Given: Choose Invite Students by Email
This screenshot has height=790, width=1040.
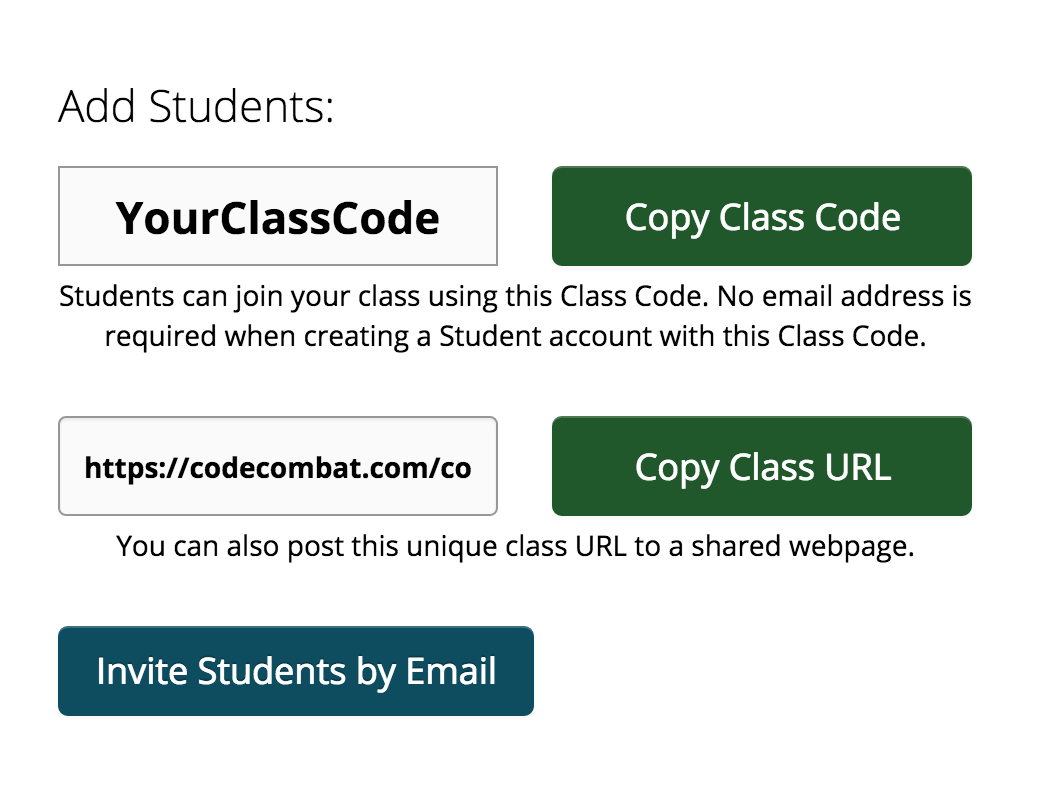Looking at the screenshot, I should [x=296, y=671].
